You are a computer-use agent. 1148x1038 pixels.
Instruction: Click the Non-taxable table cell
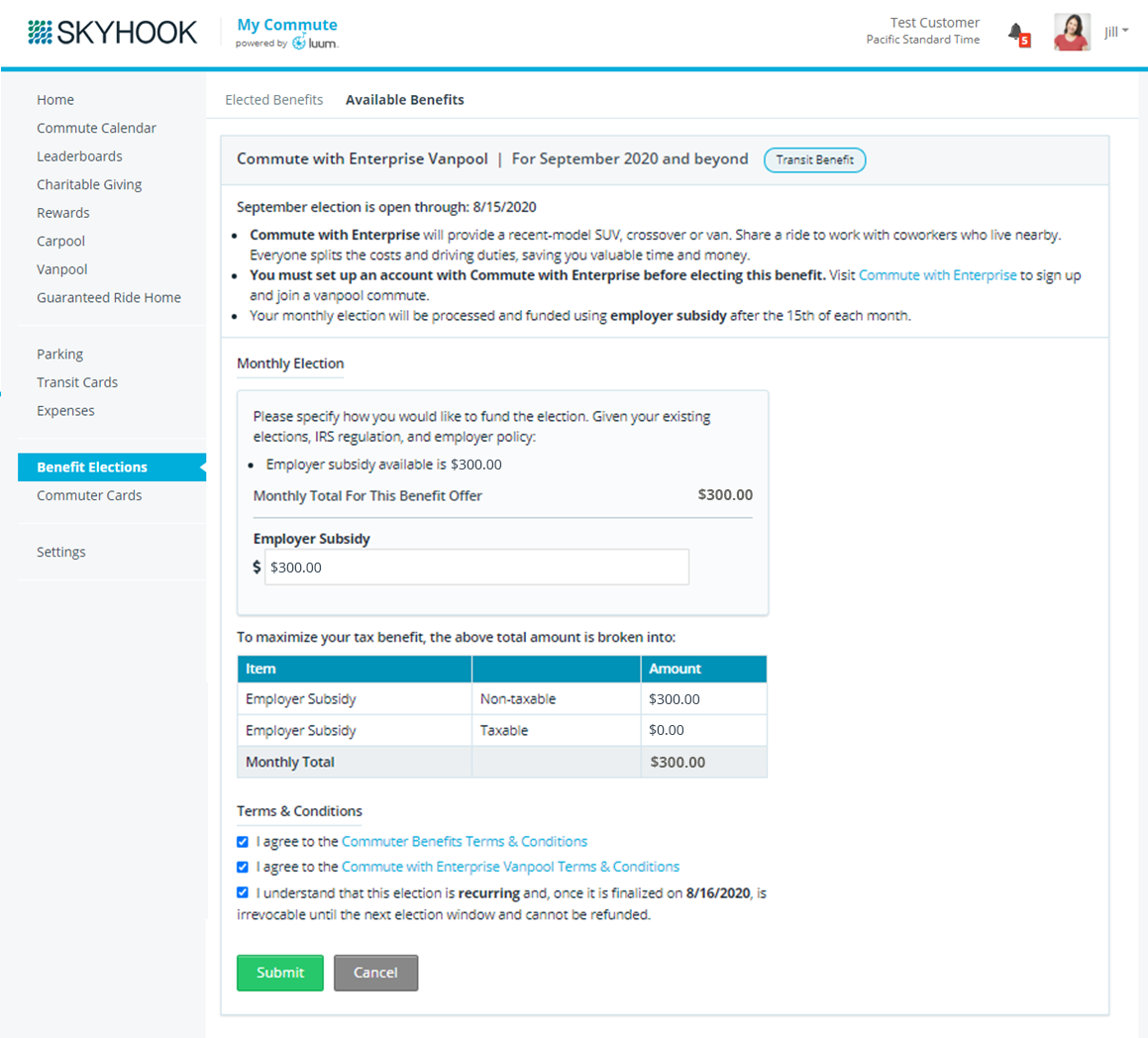click(557, 699)
